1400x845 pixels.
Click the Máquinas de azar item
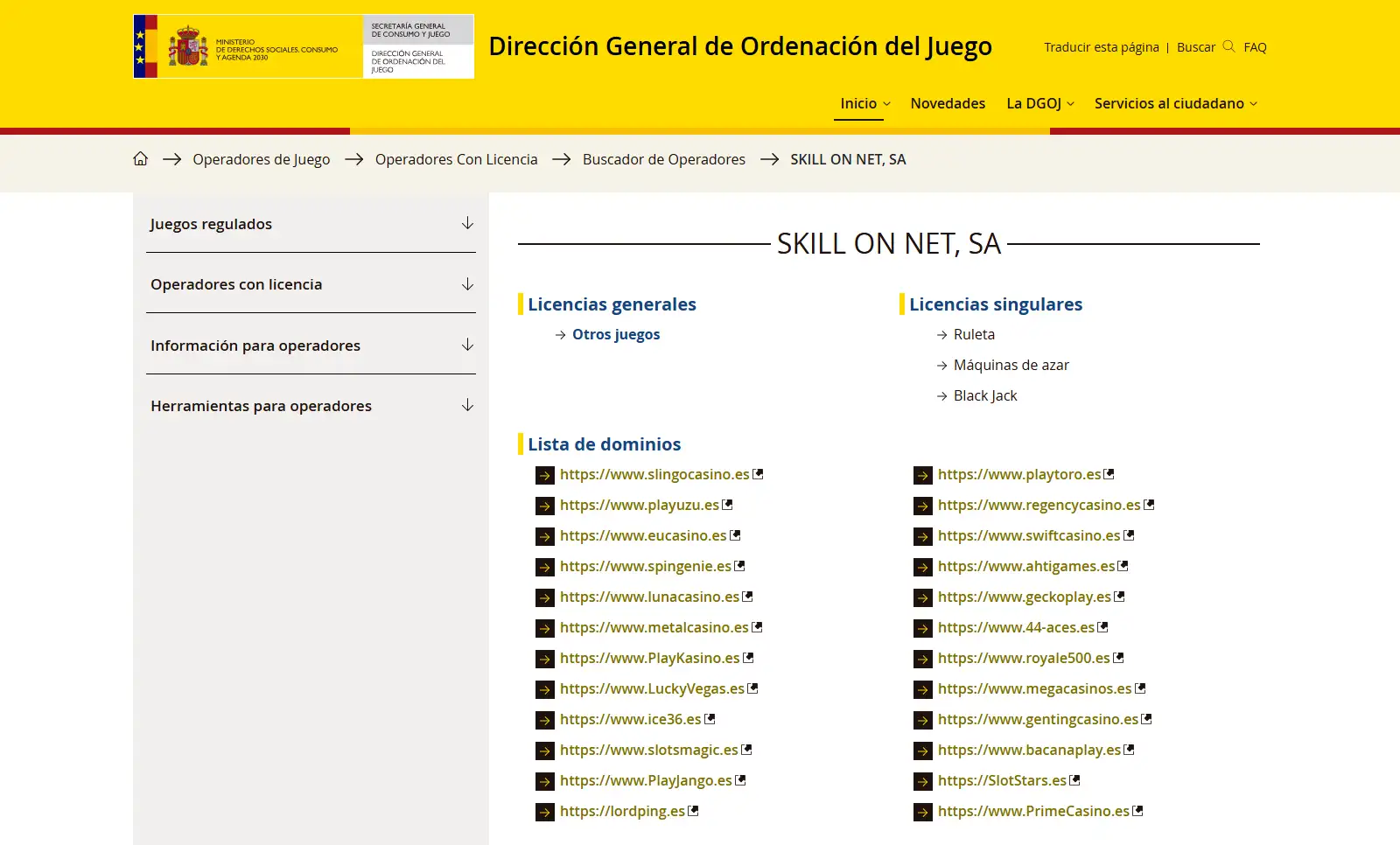pyautogui.click(x=1011, y=365)
